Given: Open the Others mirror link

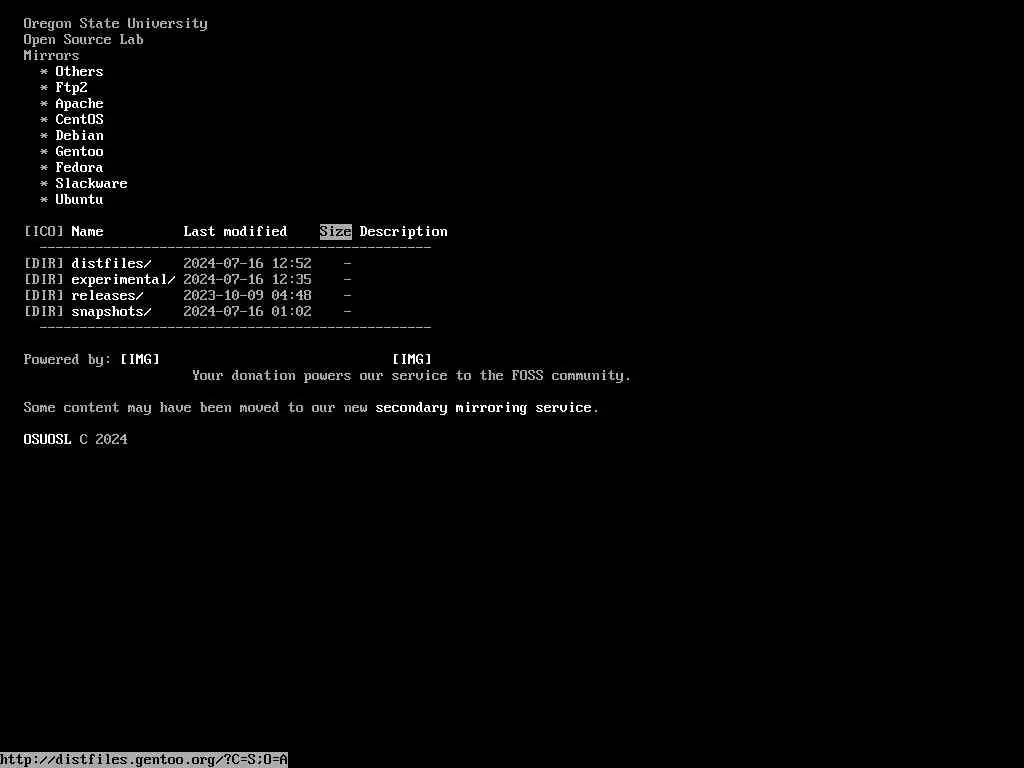Looking at the screenshot, I should [79, 71].
